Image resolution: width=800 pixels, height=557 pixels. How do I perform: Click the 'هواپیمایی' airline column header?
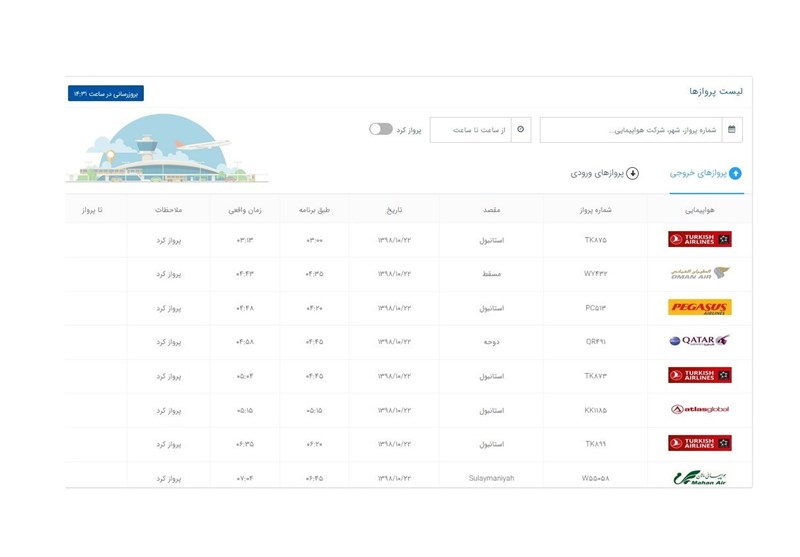699,210
